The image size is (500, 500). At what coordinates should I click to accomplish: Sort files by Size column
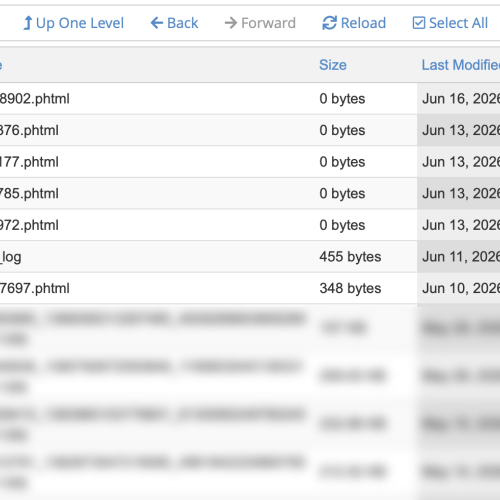[333, 65]
